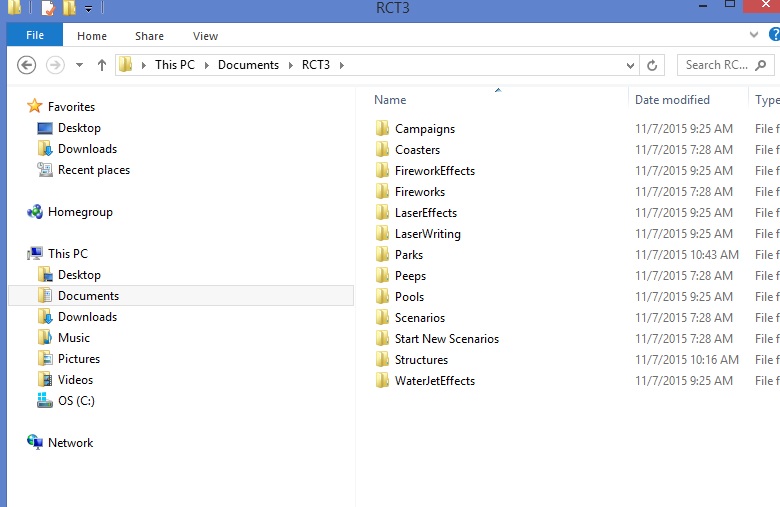The width and height of the screenshot is (780, 507).
Task: Click Documents in the breadcrumb path
Action: (248, 65)
